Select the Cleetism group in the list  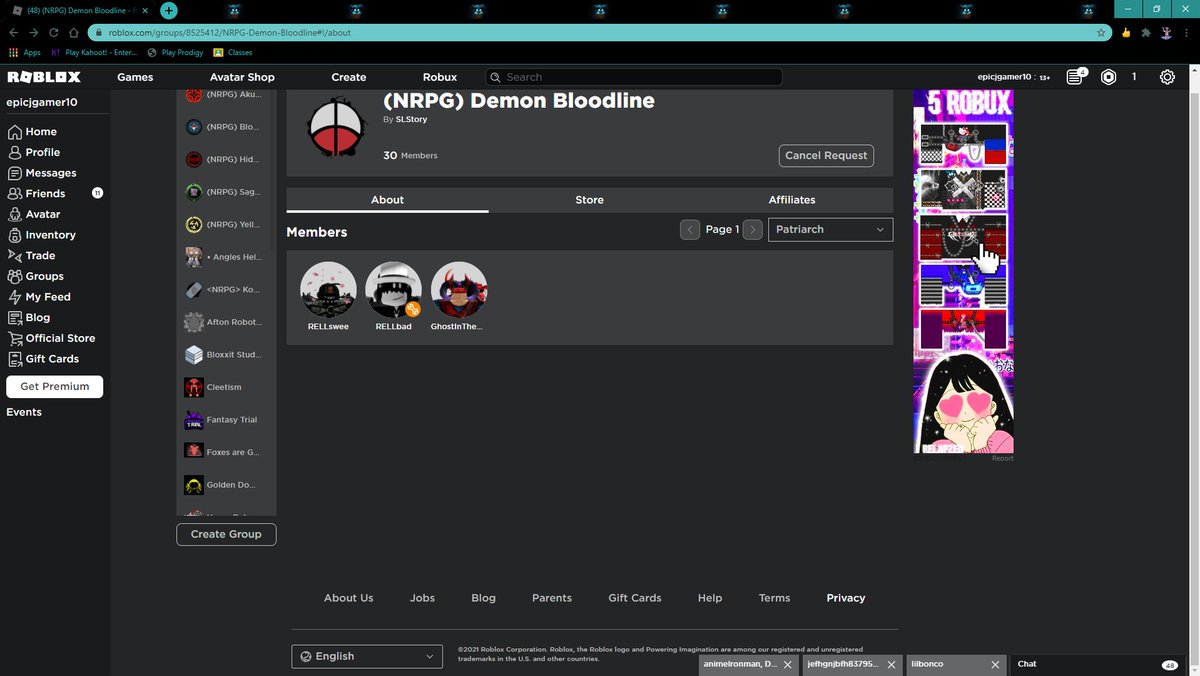tap(226, 387)
